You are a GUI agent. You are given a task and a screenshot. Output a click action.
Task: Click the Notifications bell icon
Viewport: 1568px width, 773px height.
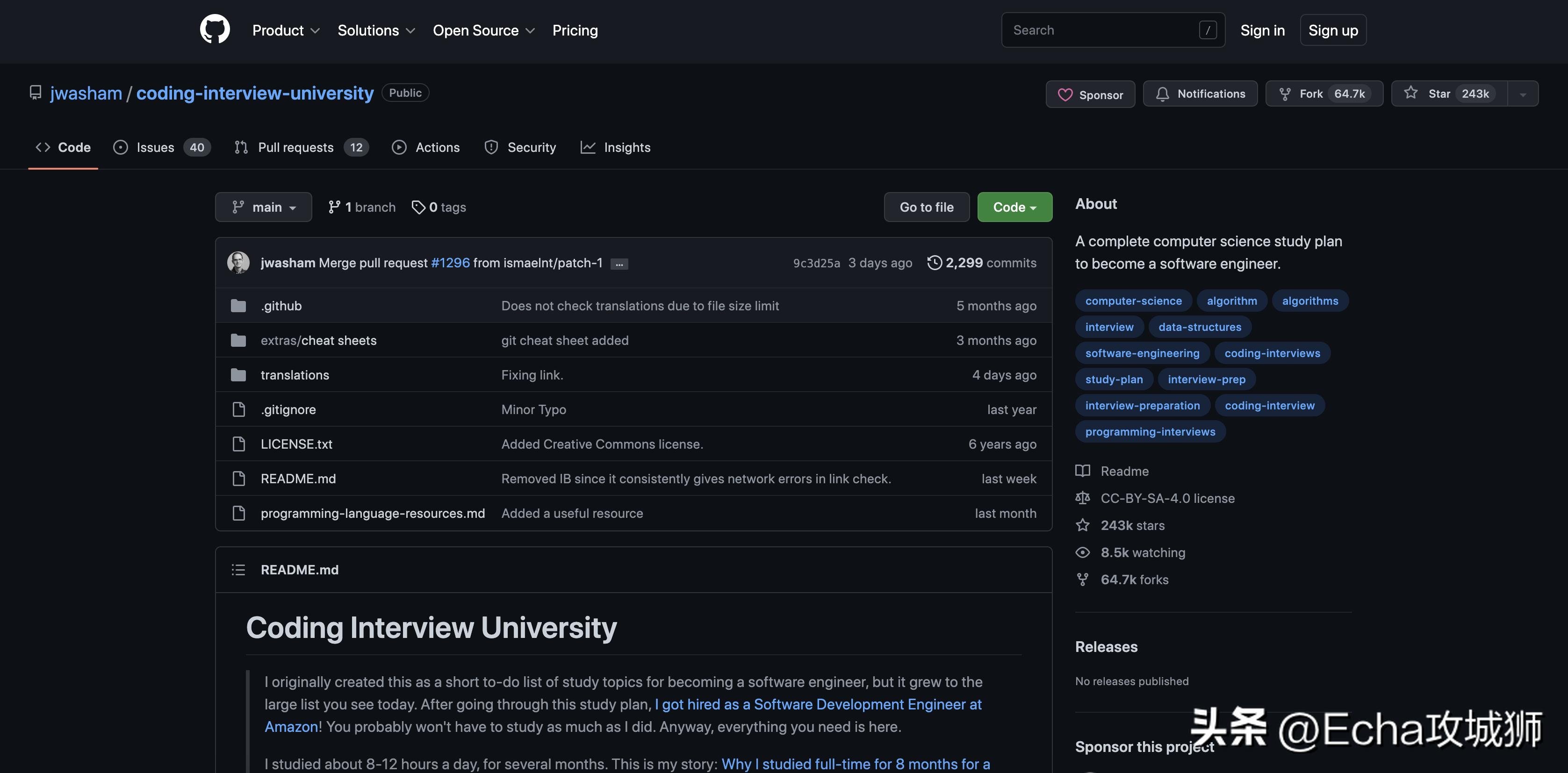coord(1163,94)
